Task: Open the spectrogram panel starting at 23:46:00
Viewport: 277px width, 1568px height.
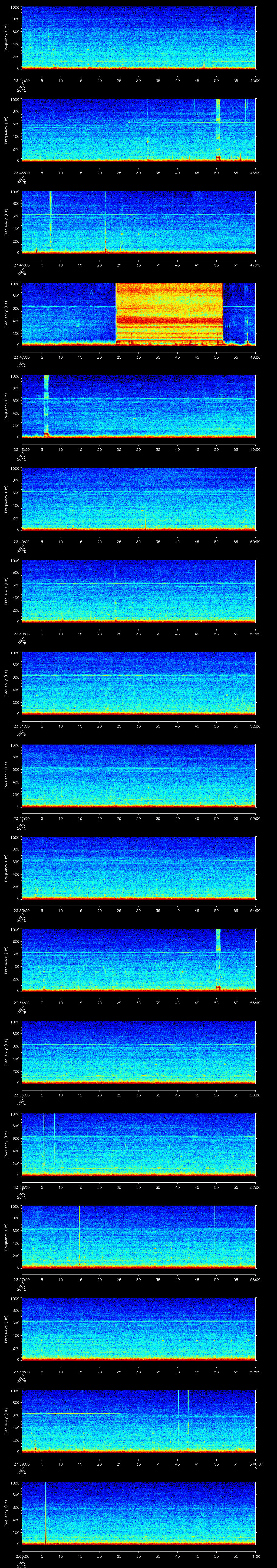Action: 138,222
